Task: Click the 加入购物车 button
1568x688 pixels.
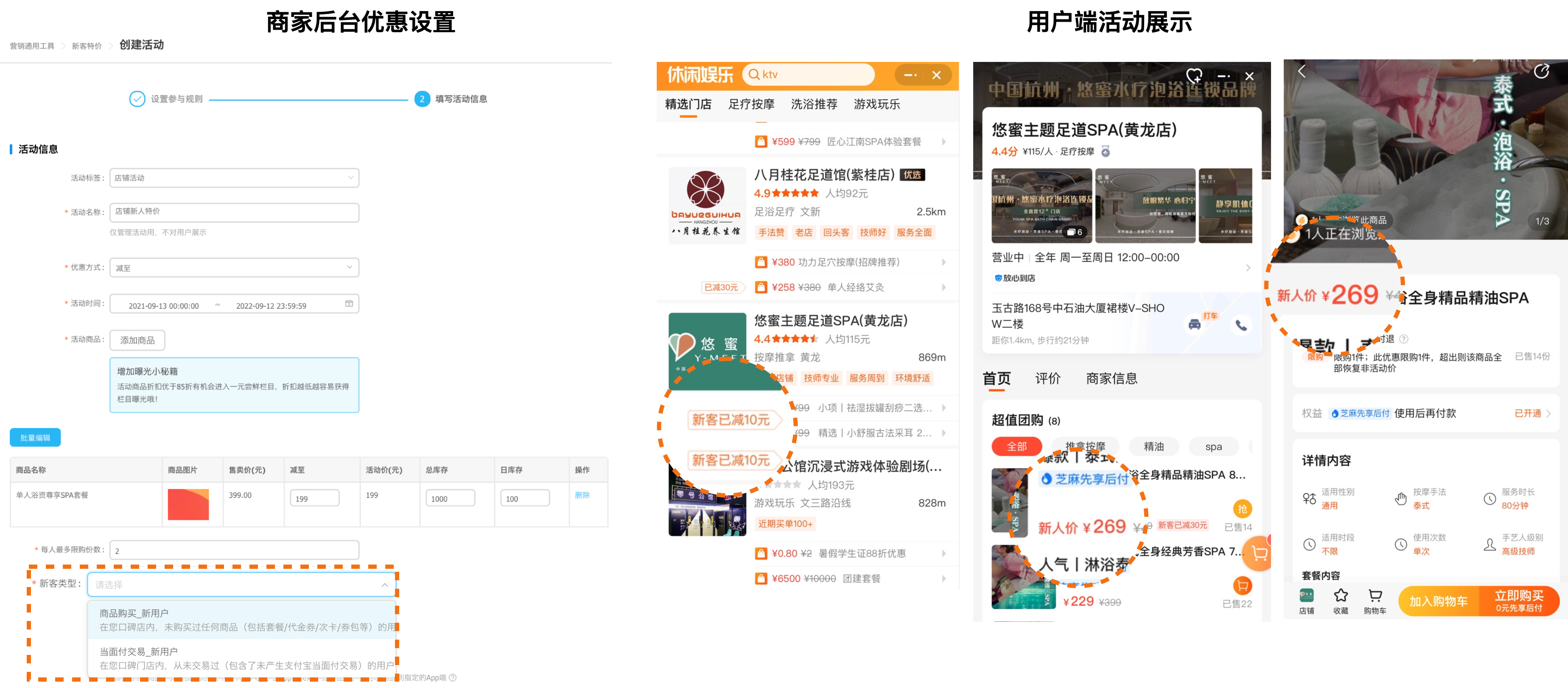Action: [x=1439, y=601]
